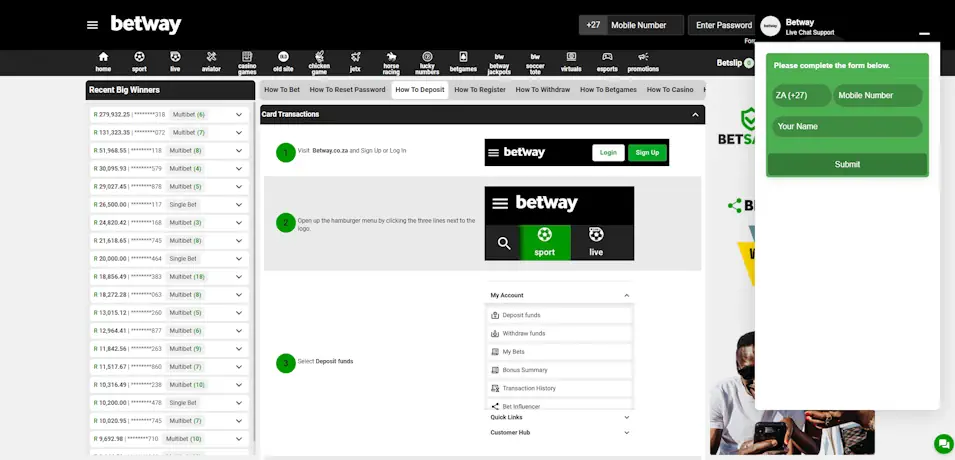Collapse the Card Transactions section
Screen dimensions: 955x460
click(x=696, y=115)
